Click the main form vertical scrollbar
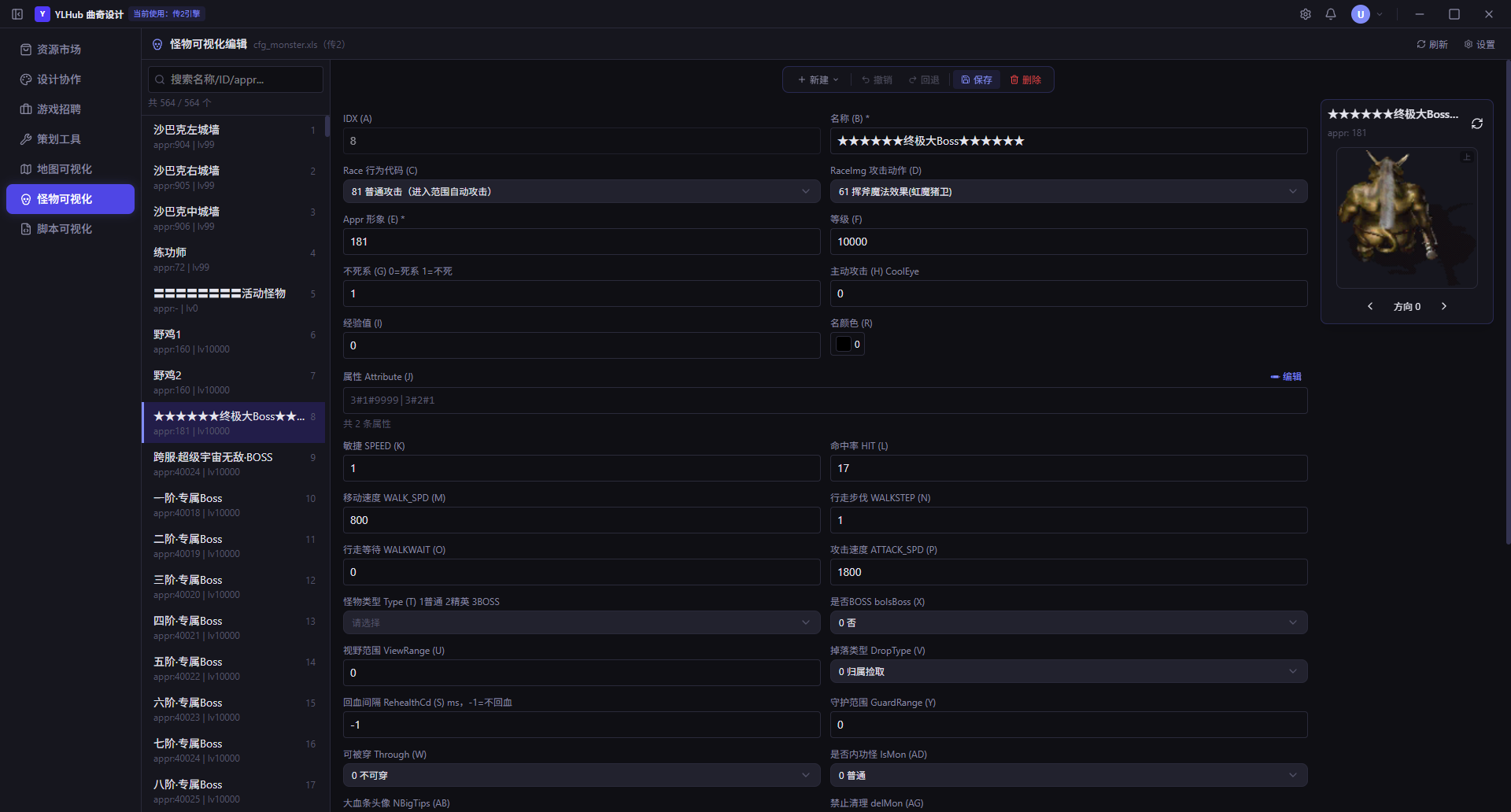The width and height of the screenshot is (1511, 812). point(1507,302)
